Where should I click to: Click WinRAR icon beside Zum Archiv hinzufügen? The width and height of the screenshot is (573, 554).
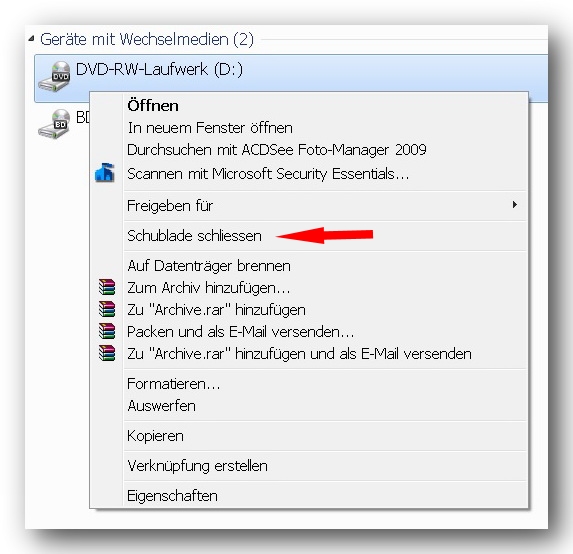pyautogui.click(x=107, y=287)
